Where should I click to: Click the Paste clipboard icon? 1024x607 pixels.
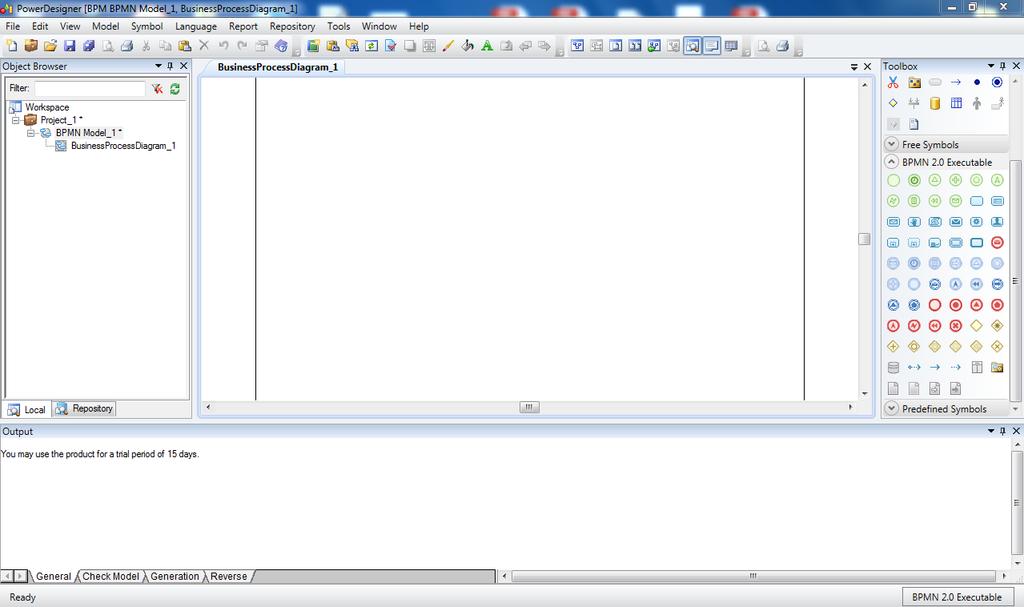tap(185, 46)
